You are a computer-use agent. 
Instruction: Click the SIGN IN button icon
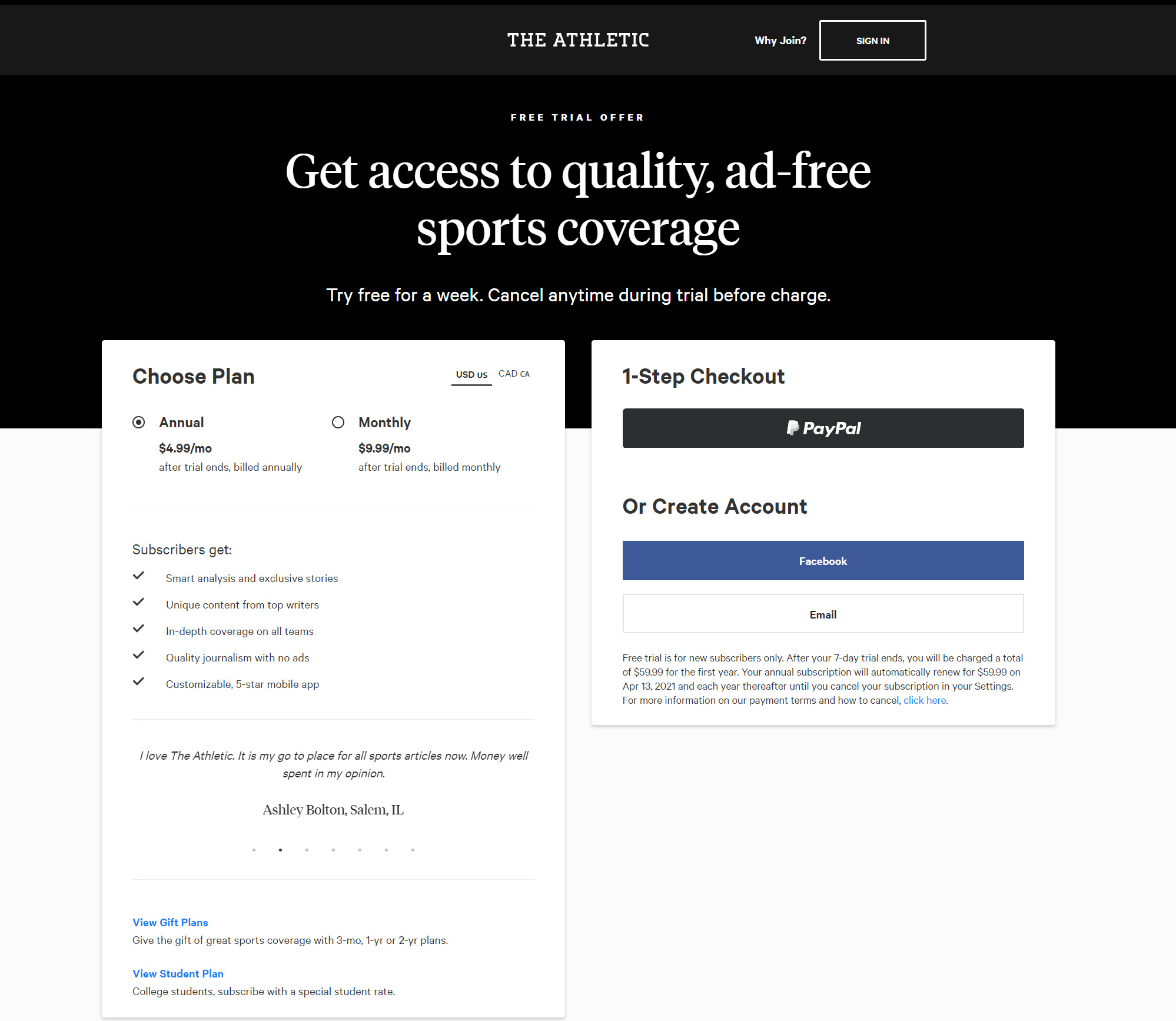(872, 40)
